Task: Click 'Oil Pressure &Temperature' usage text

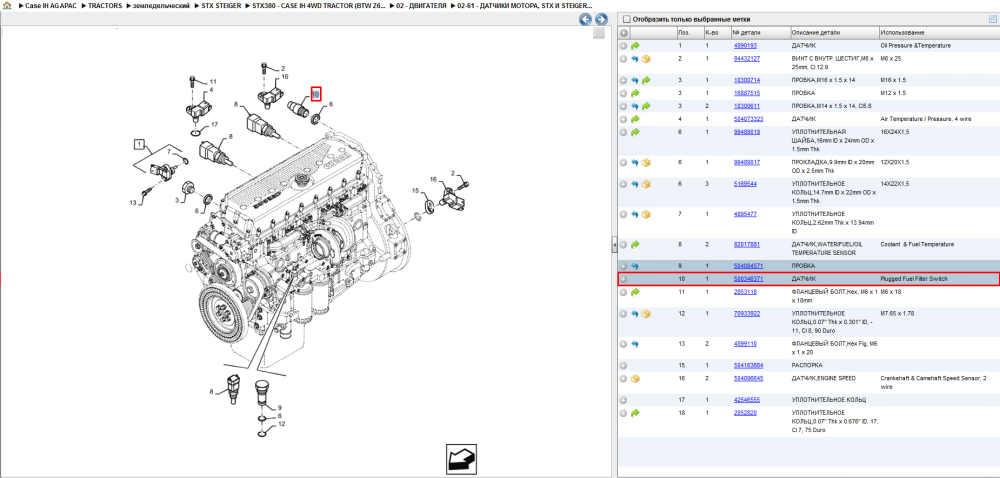Action: 915,46
